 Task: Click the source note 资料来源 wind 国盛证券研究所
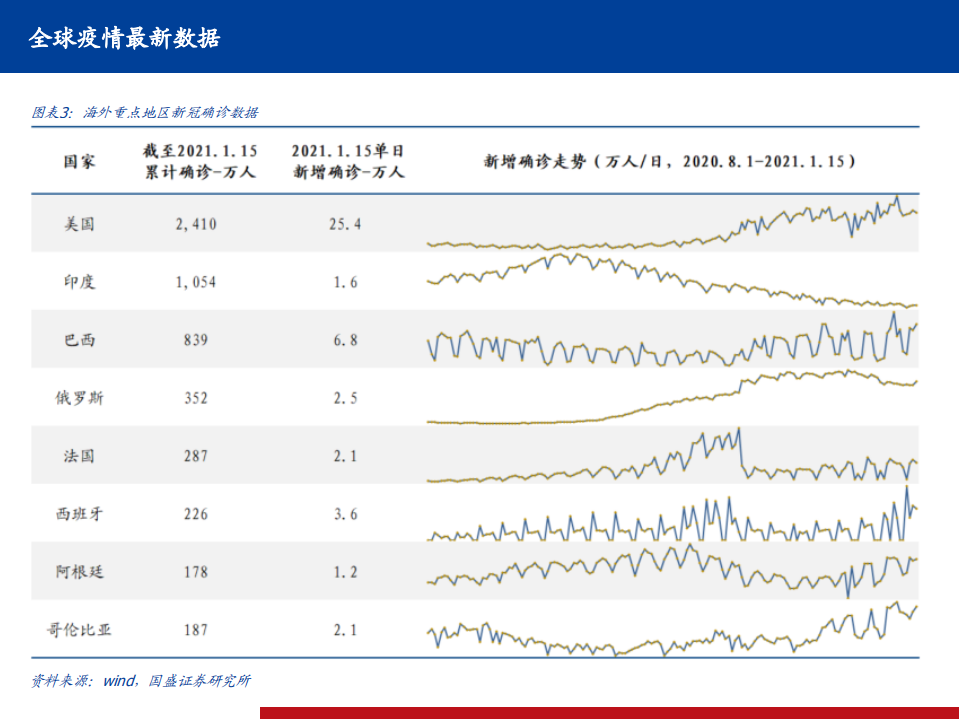(x=141, y=681)
